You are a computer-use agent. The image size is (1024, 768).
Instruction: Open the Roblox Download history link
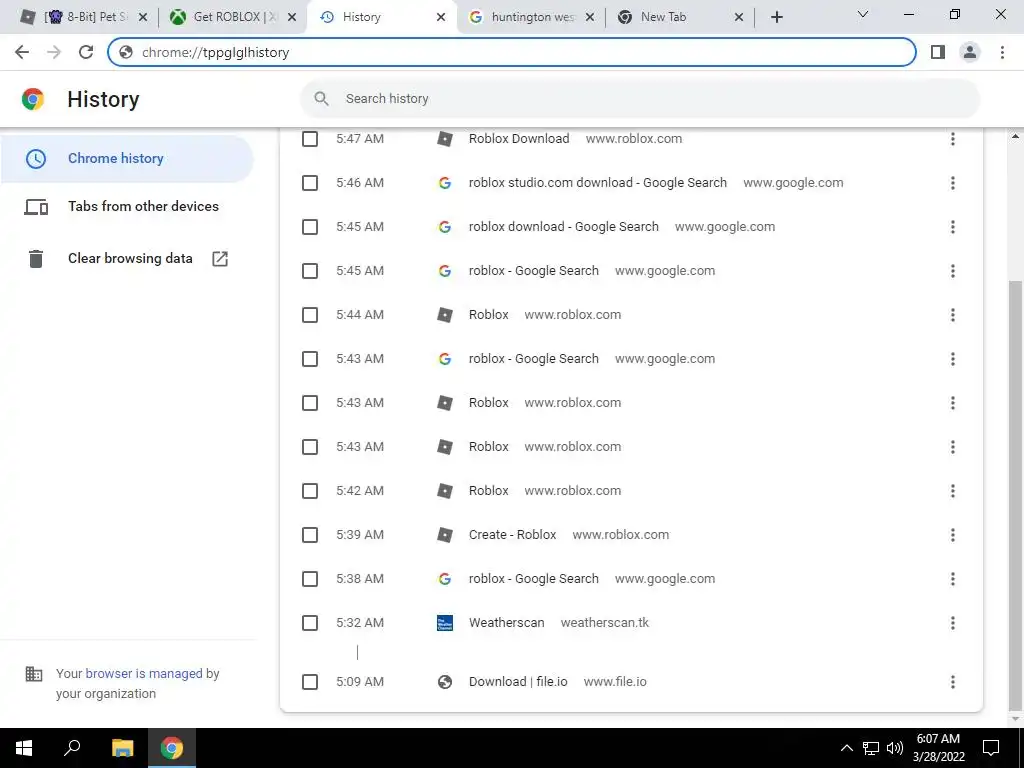(x=519, y=139)
